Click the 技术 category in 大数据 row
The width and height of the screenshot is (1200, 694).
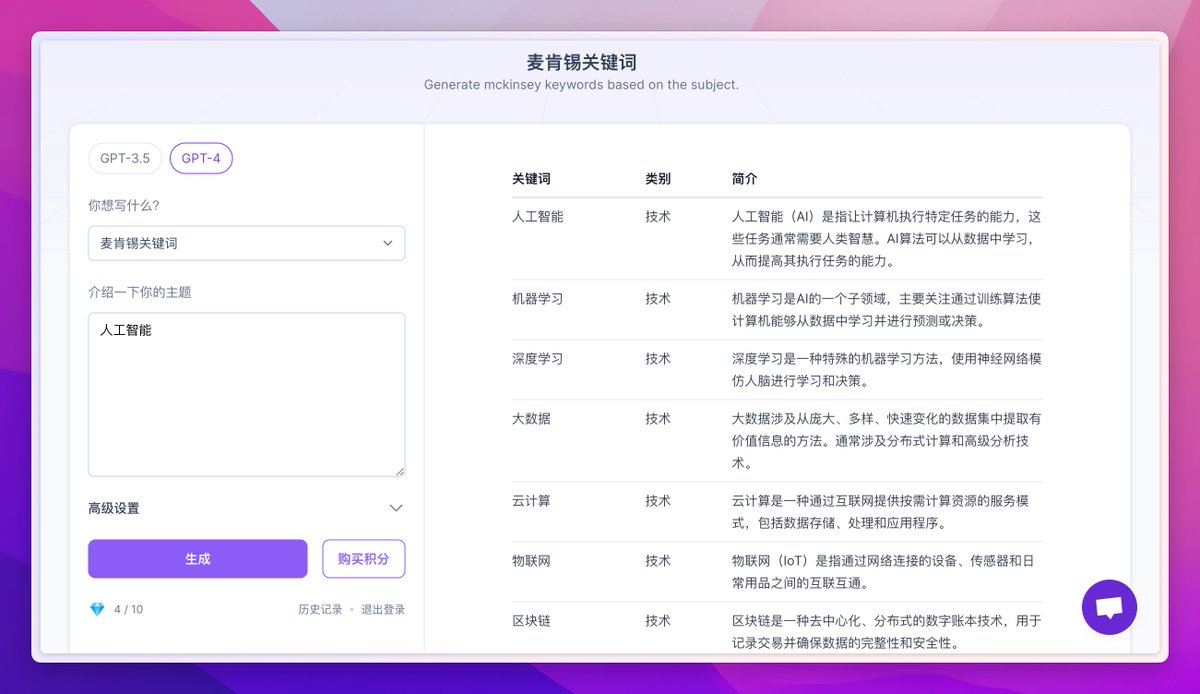tap(658, 419)
